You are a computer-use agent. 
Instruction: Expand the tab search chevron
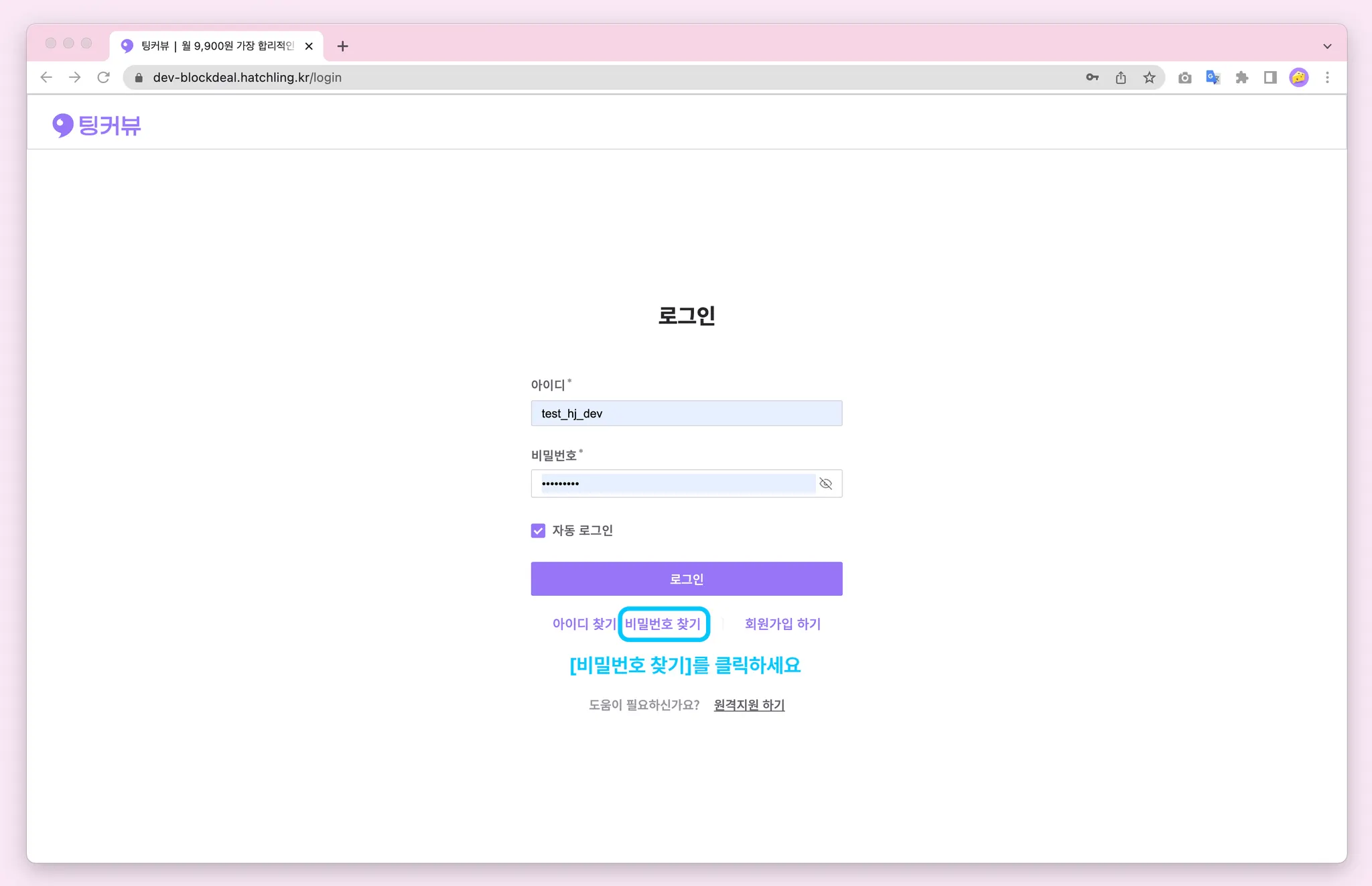(x=1327, y=46)
